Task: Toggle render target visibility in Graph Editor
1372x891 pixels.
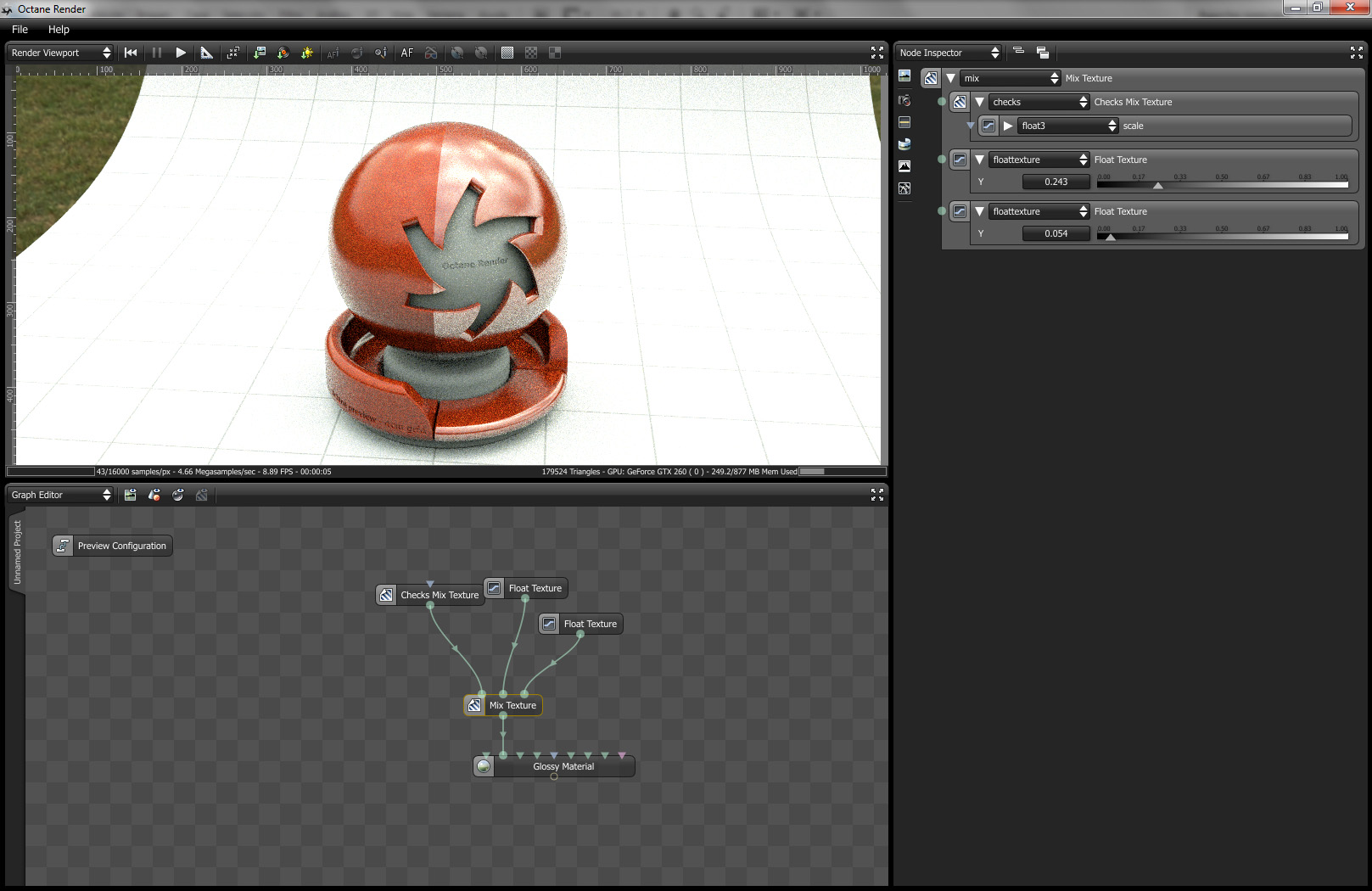Action: pos(131,495)
